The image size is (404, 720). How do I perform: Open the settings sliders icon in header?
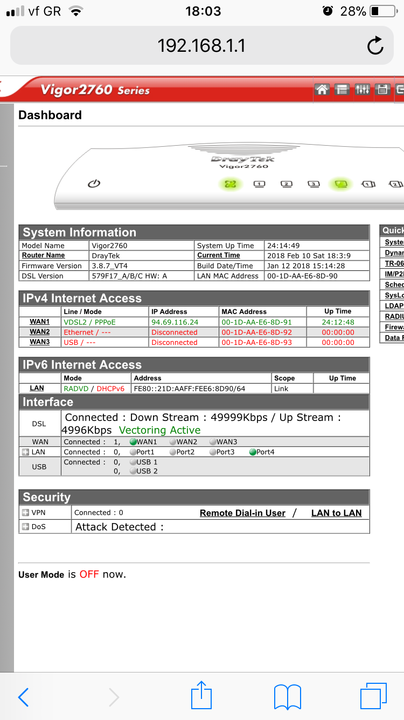[362, 90]
